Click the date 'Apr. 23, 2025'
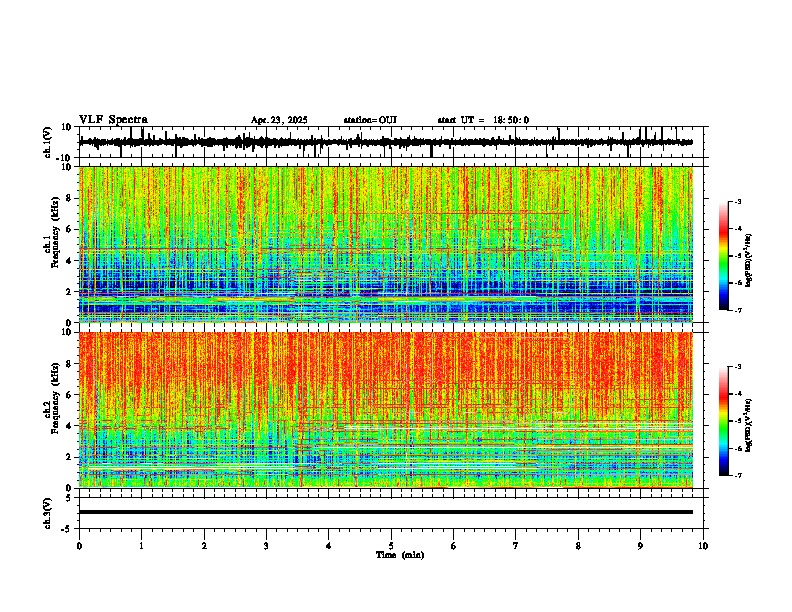The height and width of the screenshot is (612, 792). click(x=279, y=120)
